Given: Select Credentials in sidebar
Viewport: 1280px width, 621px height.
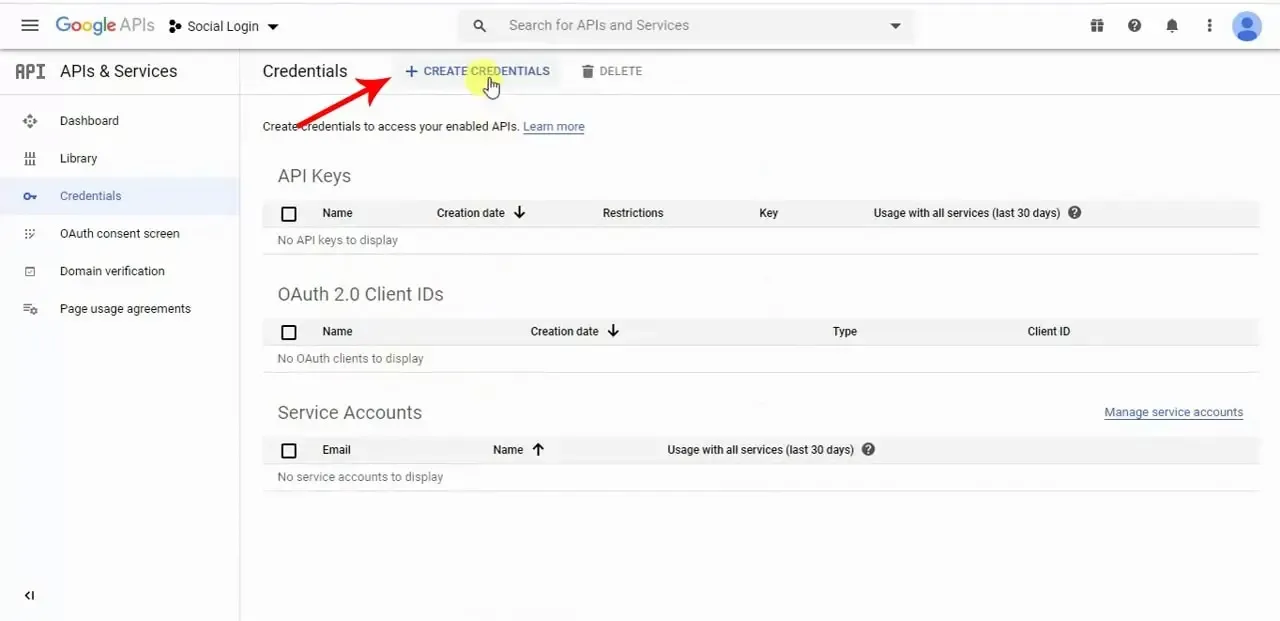Looking at the screenshot, I should (x=90, y=196).
